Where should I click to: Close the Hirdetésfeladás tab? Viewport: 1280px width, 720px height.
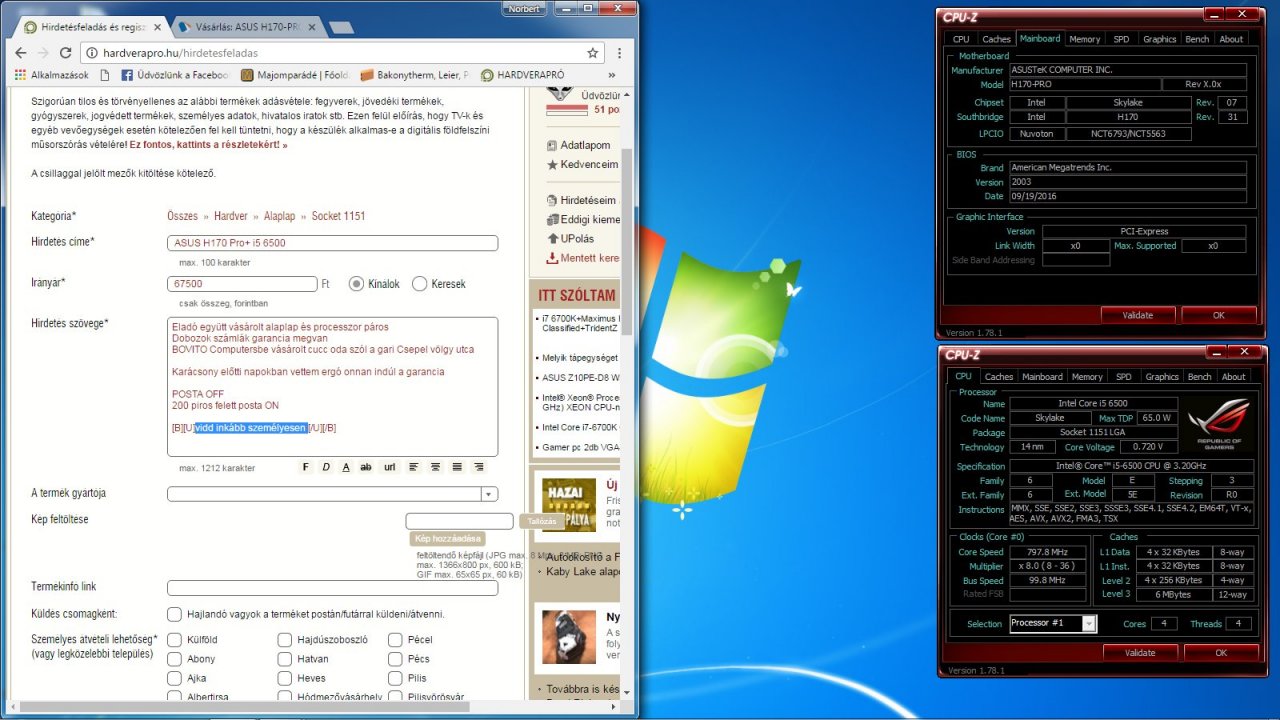(156, 27)
